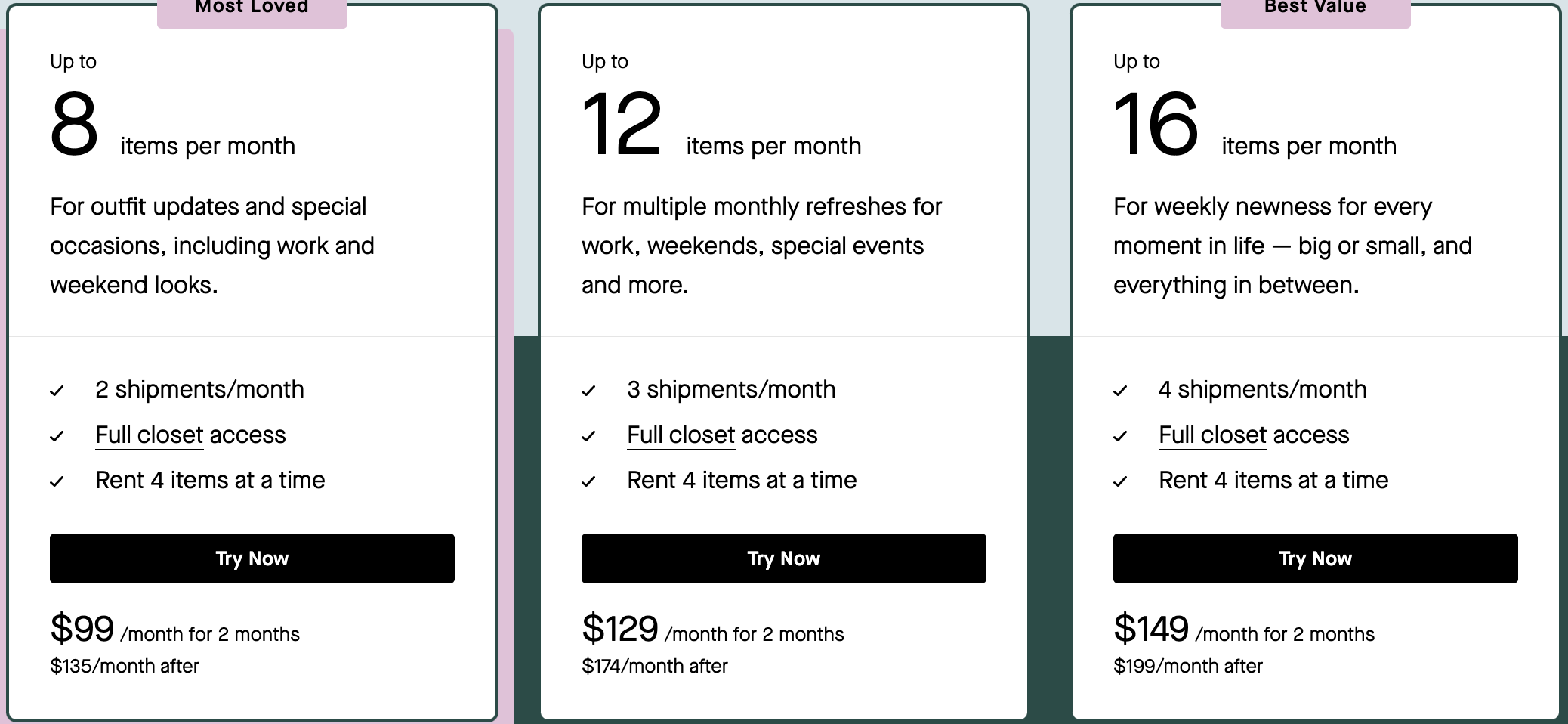The image size is (1568, 724).
Task: Try Now for the $99 plan
Action: 252,558
